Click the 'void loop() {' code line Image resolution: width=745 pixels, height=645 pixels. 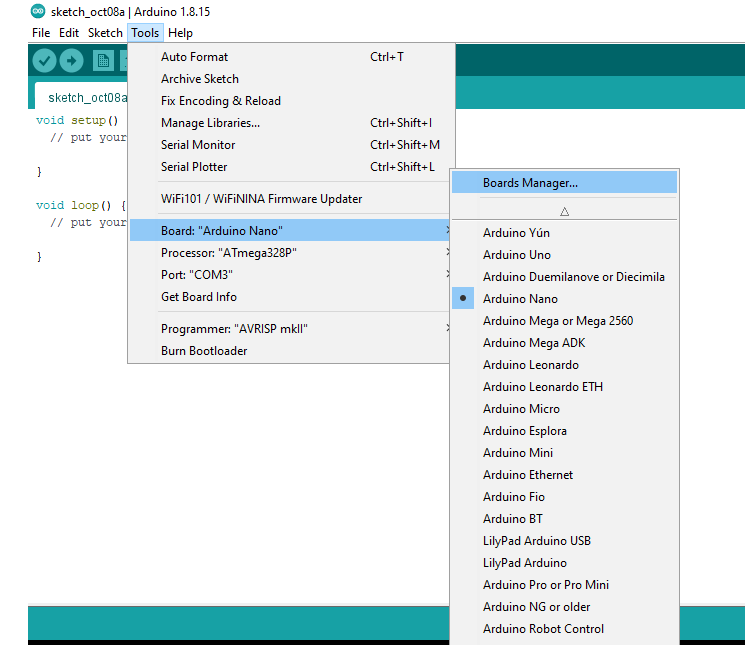[81, 205]
